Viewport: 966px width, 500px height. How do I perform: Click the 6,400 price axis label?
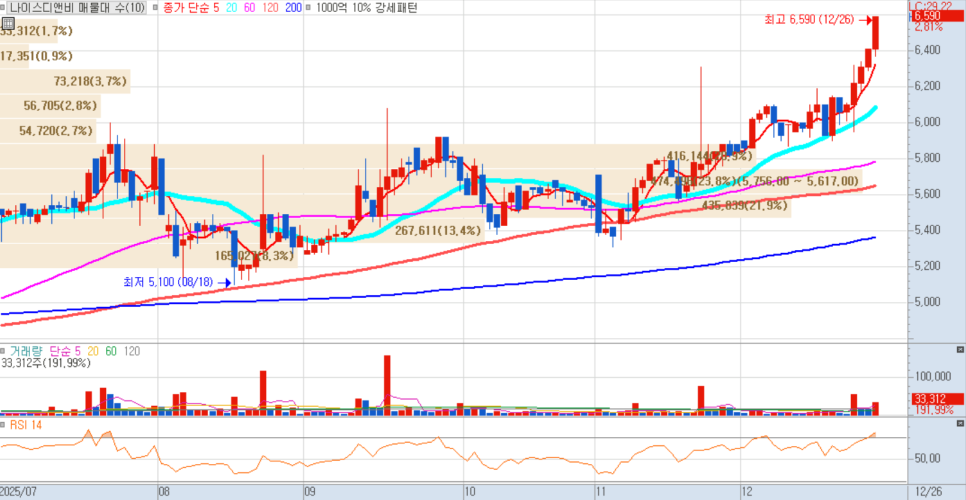[927, 49]
